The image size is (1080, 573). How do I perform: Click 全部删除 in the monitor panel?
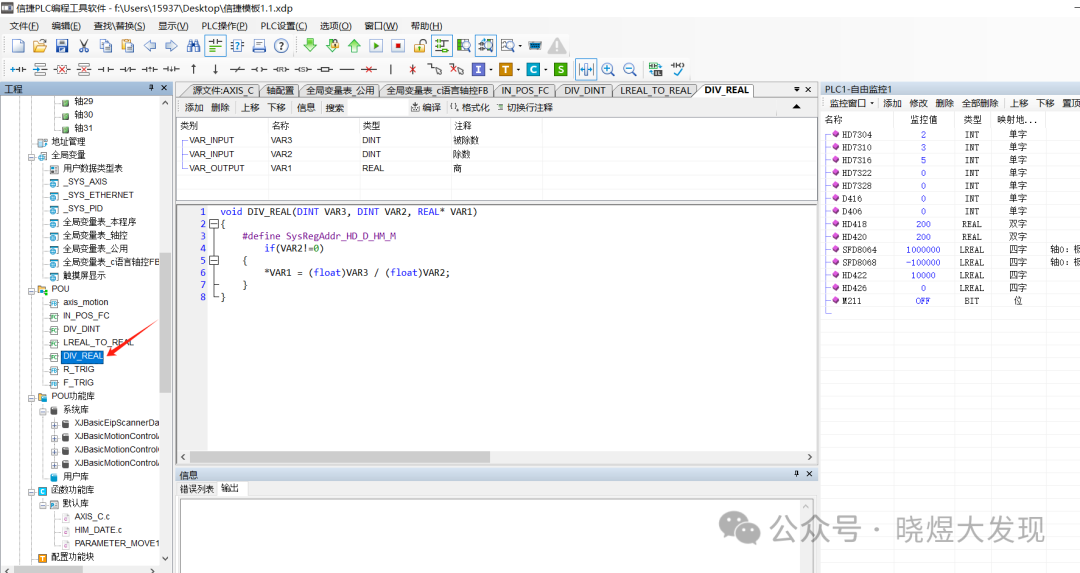point(979,103)
